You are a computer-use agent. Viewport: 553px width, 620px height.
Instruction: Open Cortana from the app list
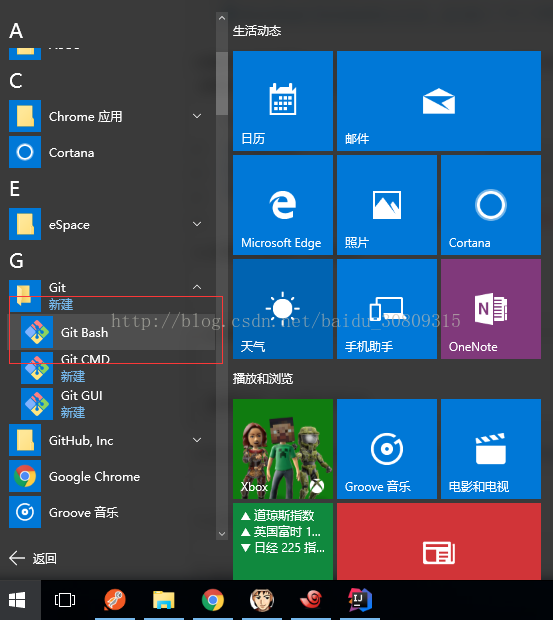[x=112, y=152]
